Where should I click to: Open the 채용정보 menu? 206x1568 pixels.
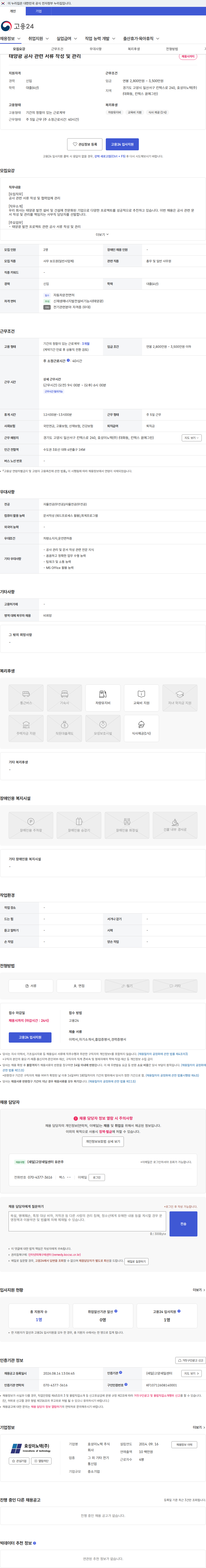[x=10, y=38]
